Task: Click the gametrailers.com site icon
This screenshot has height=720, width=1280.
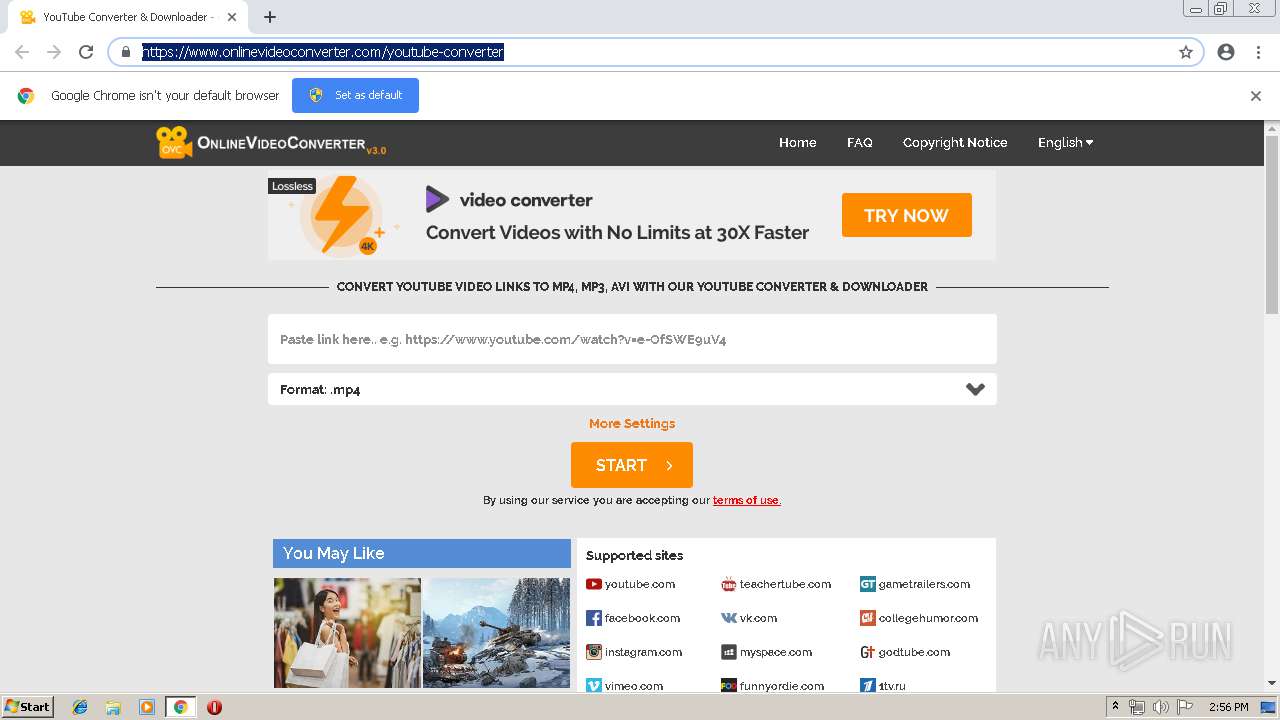Action: 868,584
